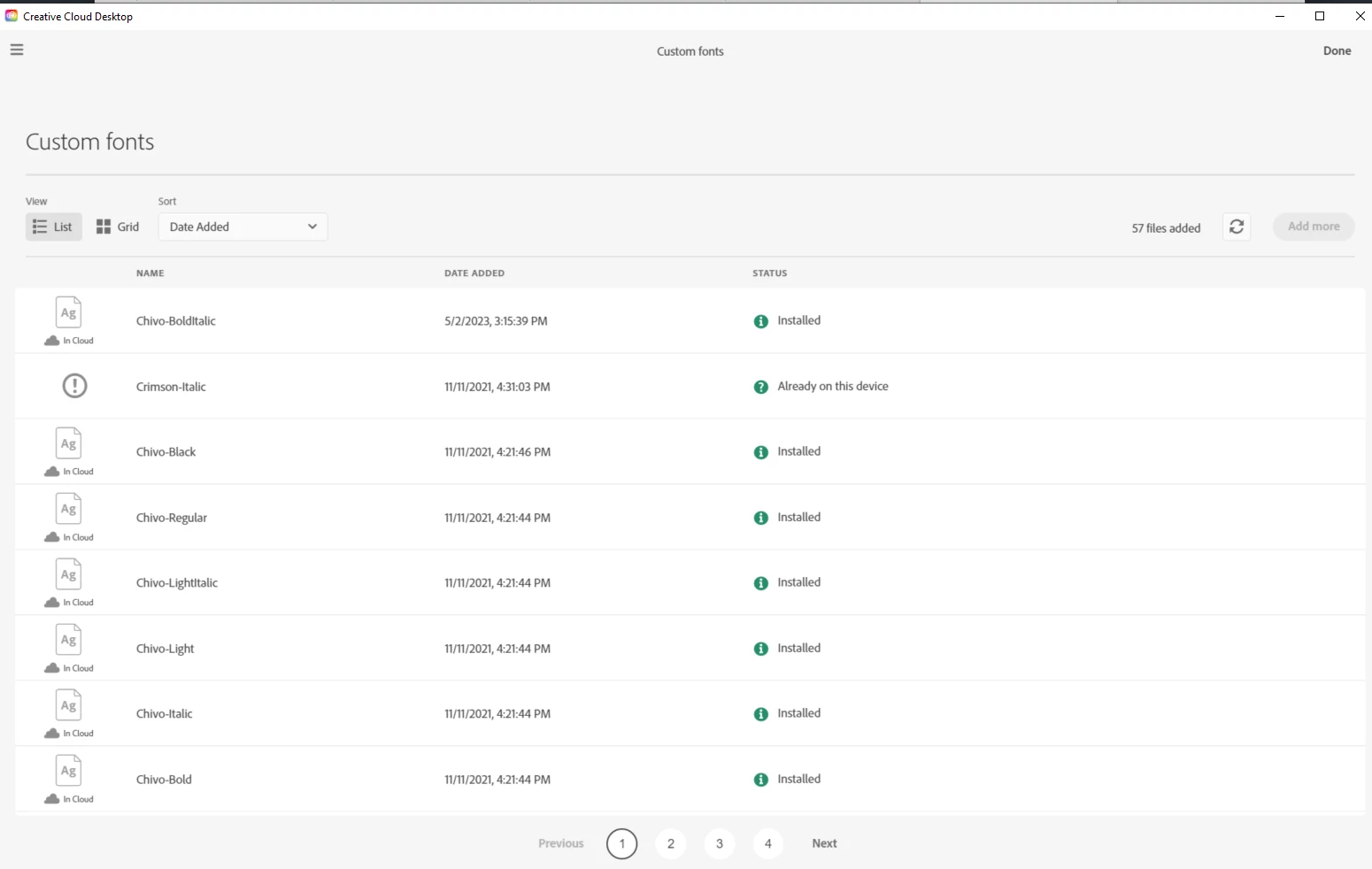Select the Chivo-LightItalic font name
The image size is (1372, 869).
click(177, 583)
